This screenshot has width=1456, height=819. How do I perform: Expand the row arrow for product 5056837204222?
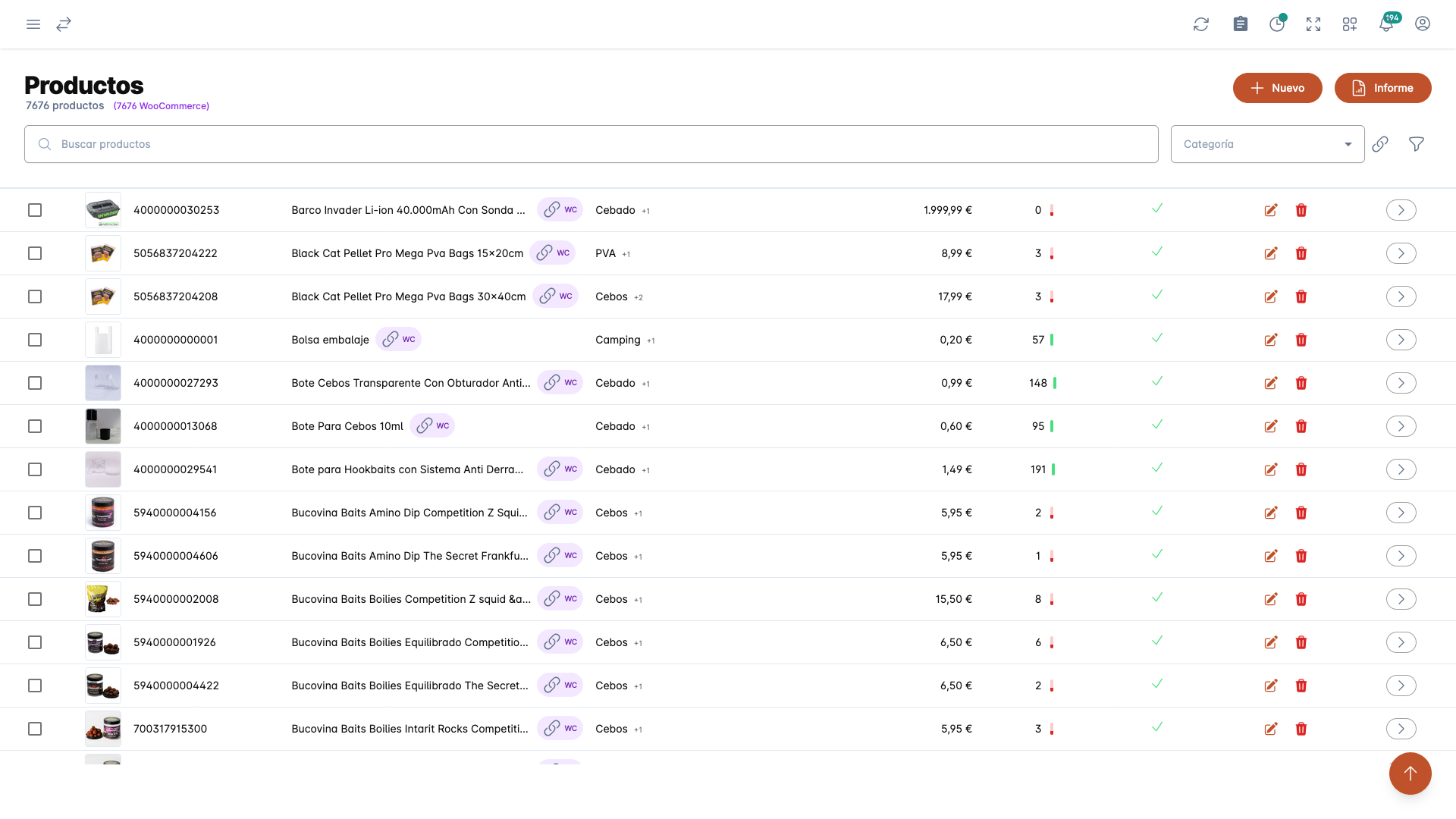pos(1401,253)
